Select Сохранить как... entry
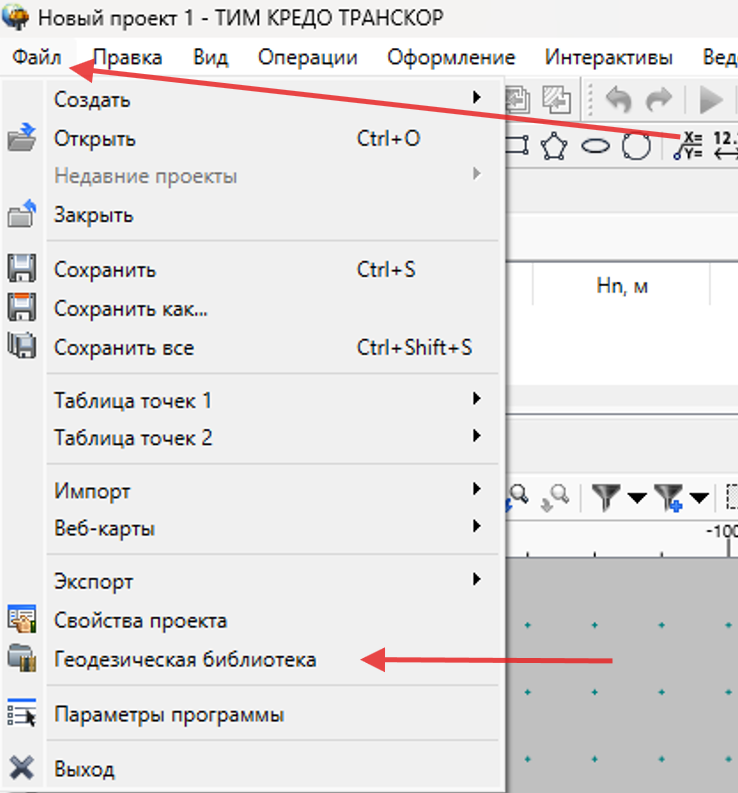The image size is (738, 793). (273, 309)
